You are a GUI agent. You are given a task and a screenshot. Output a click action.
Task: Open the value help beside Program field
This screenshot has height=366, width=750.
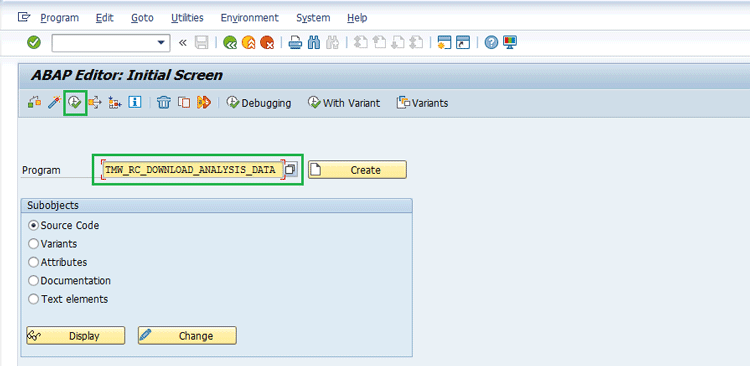[x=290, y=170]
